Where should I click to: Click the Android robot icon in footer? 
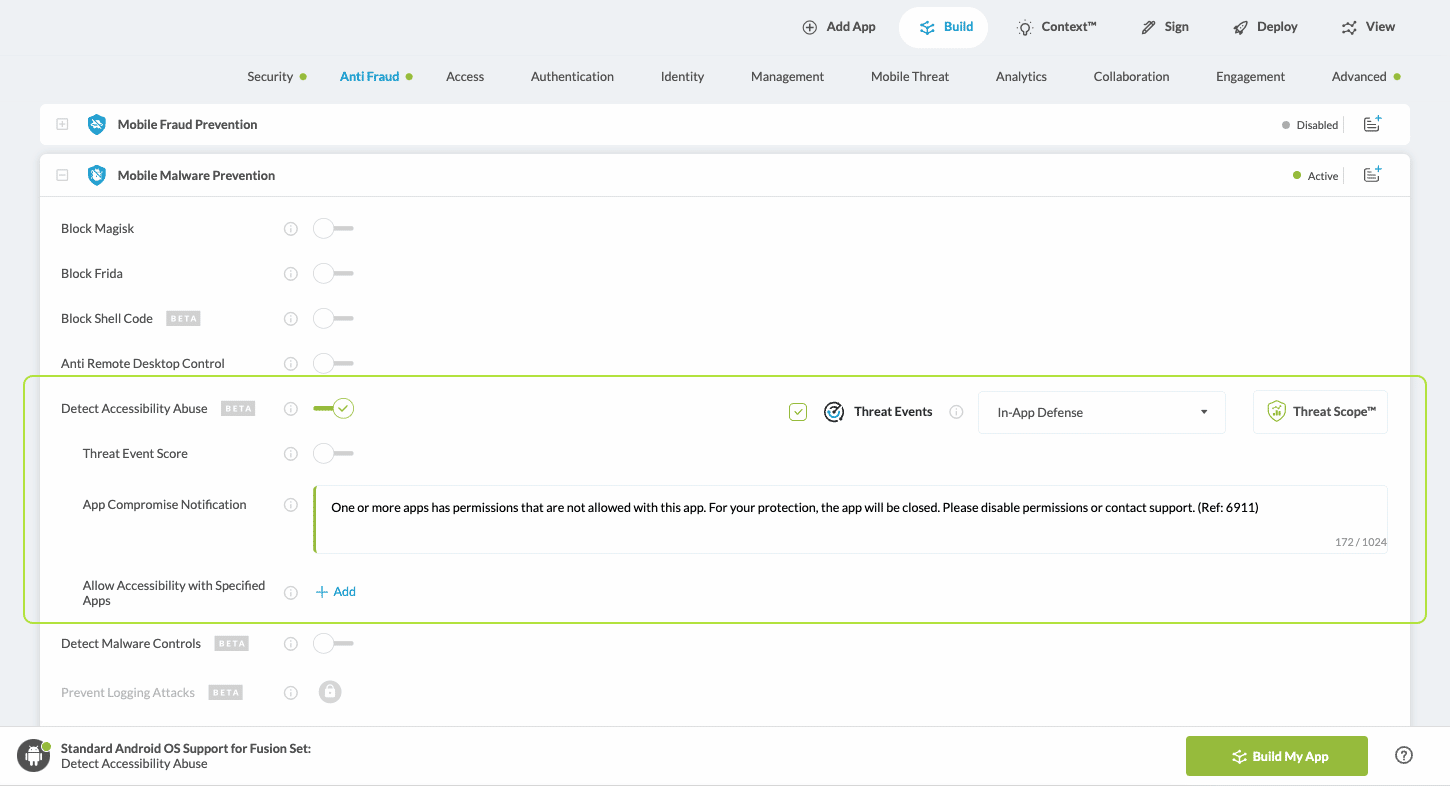point(33,756)
